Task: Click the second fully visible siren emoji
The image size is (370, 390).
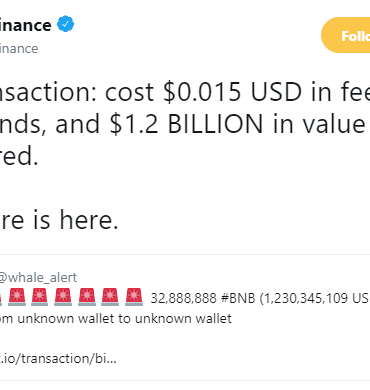Action: coord(40,297)
